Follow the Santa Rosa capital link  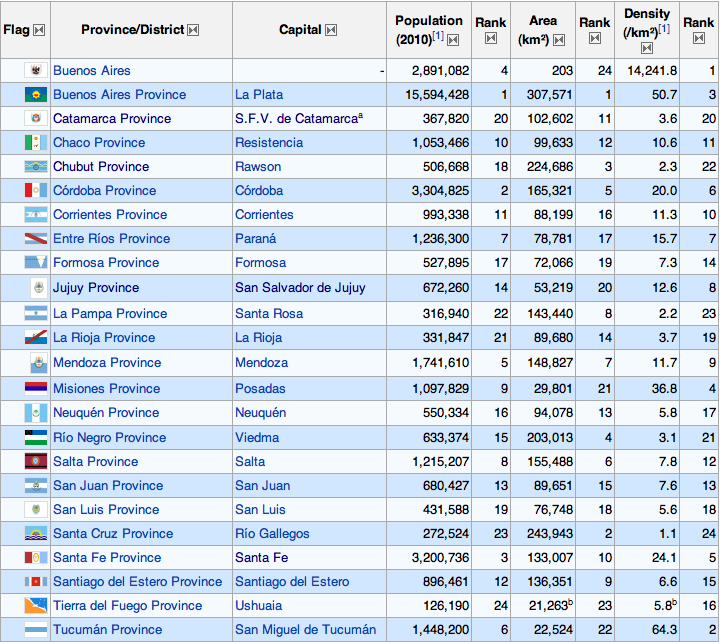click(x=269, y=314)
